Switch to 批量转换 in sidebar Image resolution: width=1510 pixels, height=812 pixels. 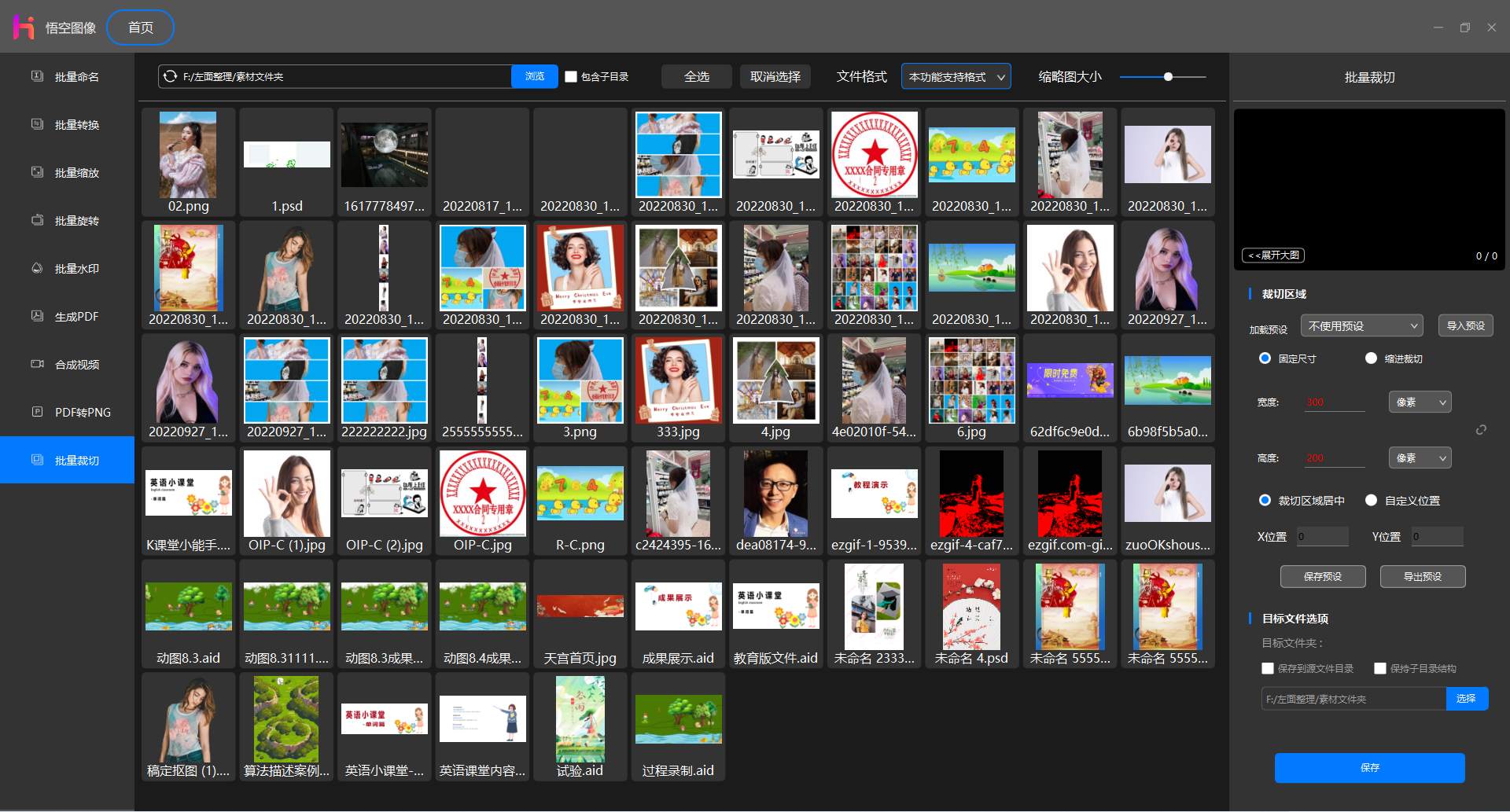(x=67, y=124)
